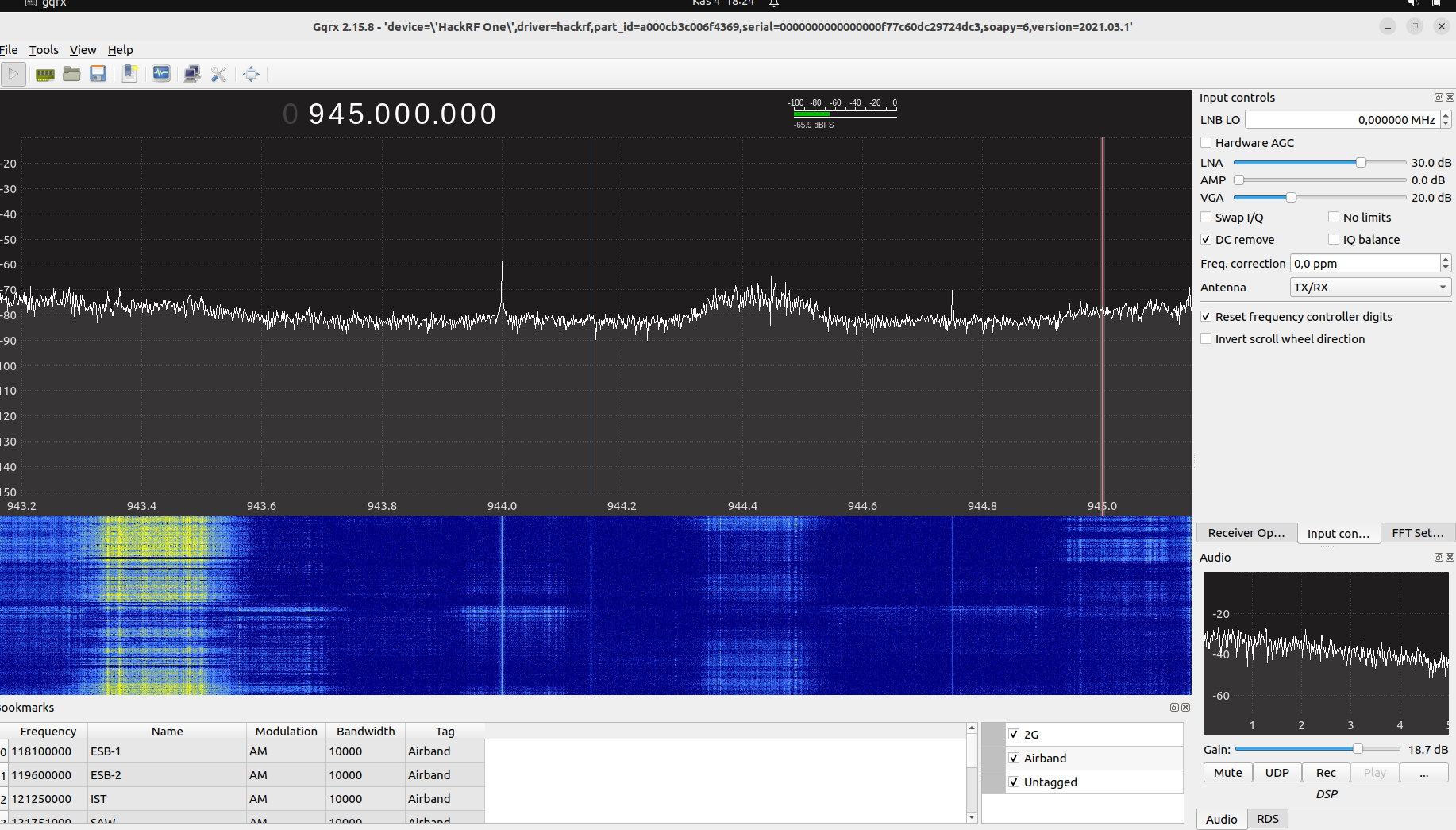
Task: Select the Input controls tab
Action: pos(1339,533)
